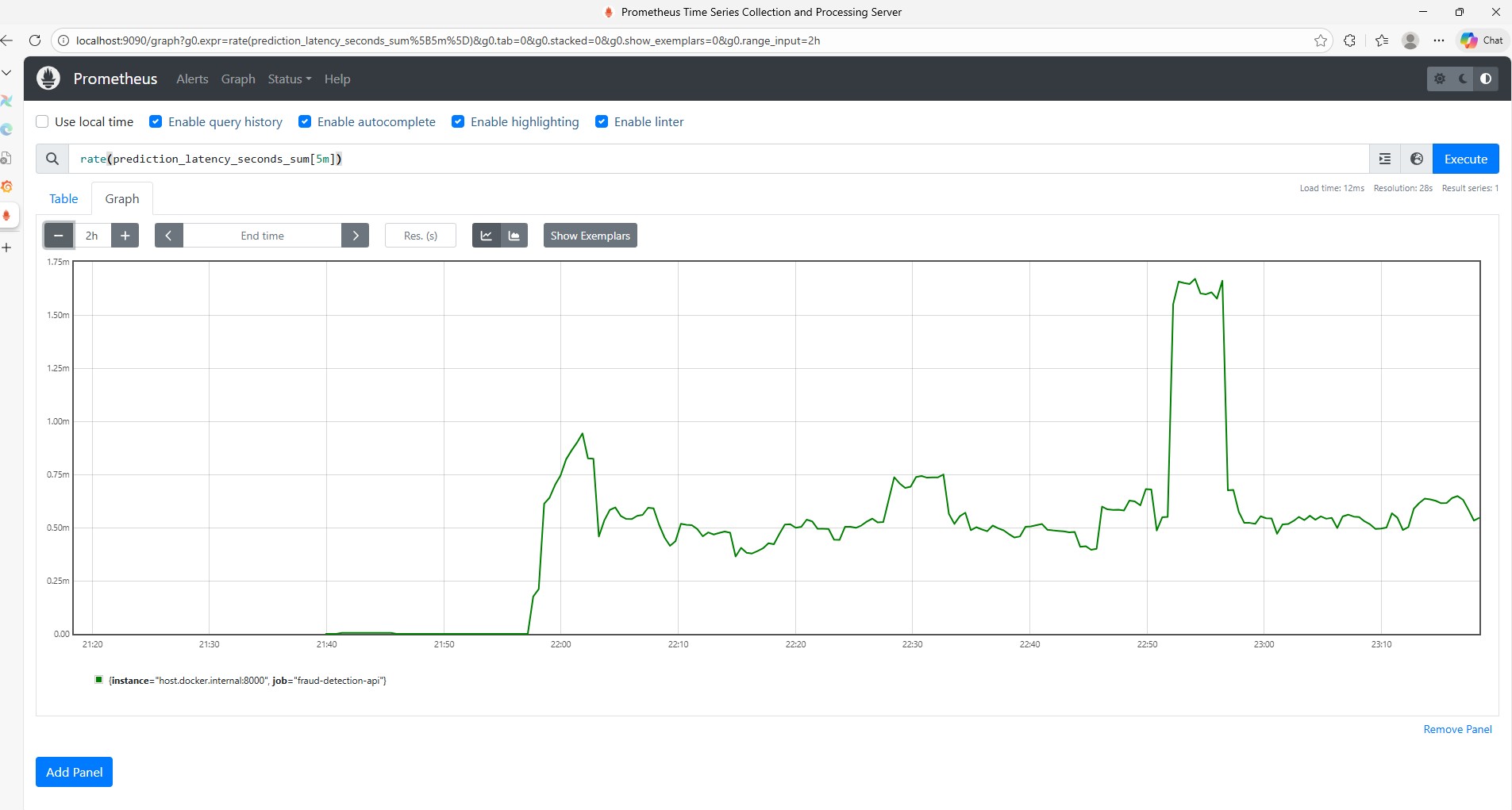The width and height of the screenshot is (1512, 810).
Task: Click the query tree explain icon beside Execute
Action: pos(1384,159)
